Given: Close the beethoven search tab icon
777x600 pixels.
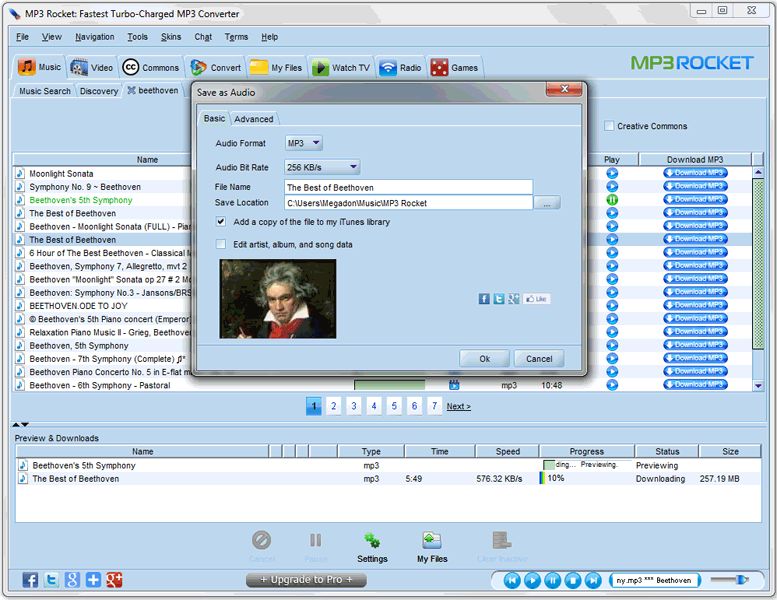Looking at the screenshot, I should 131,90.
